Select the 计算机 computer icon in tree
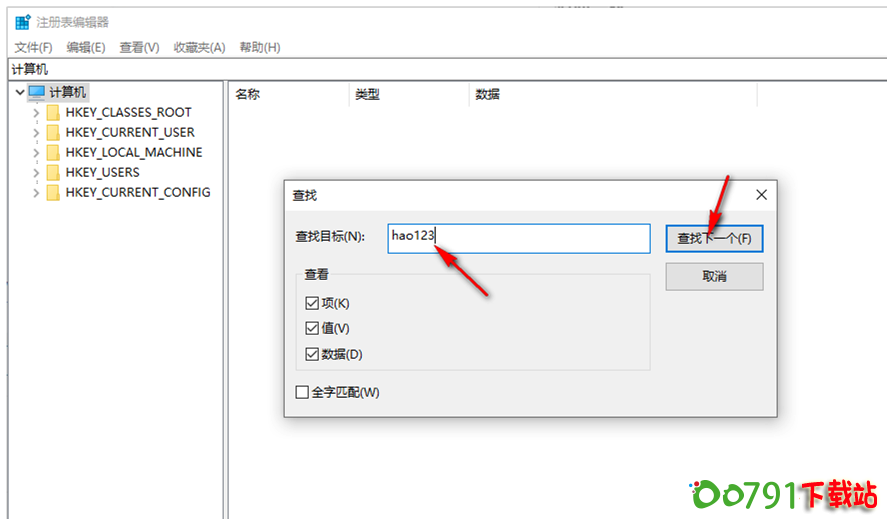Image resolution: width=887 pixels, height=519 pixels. point(36,92)
